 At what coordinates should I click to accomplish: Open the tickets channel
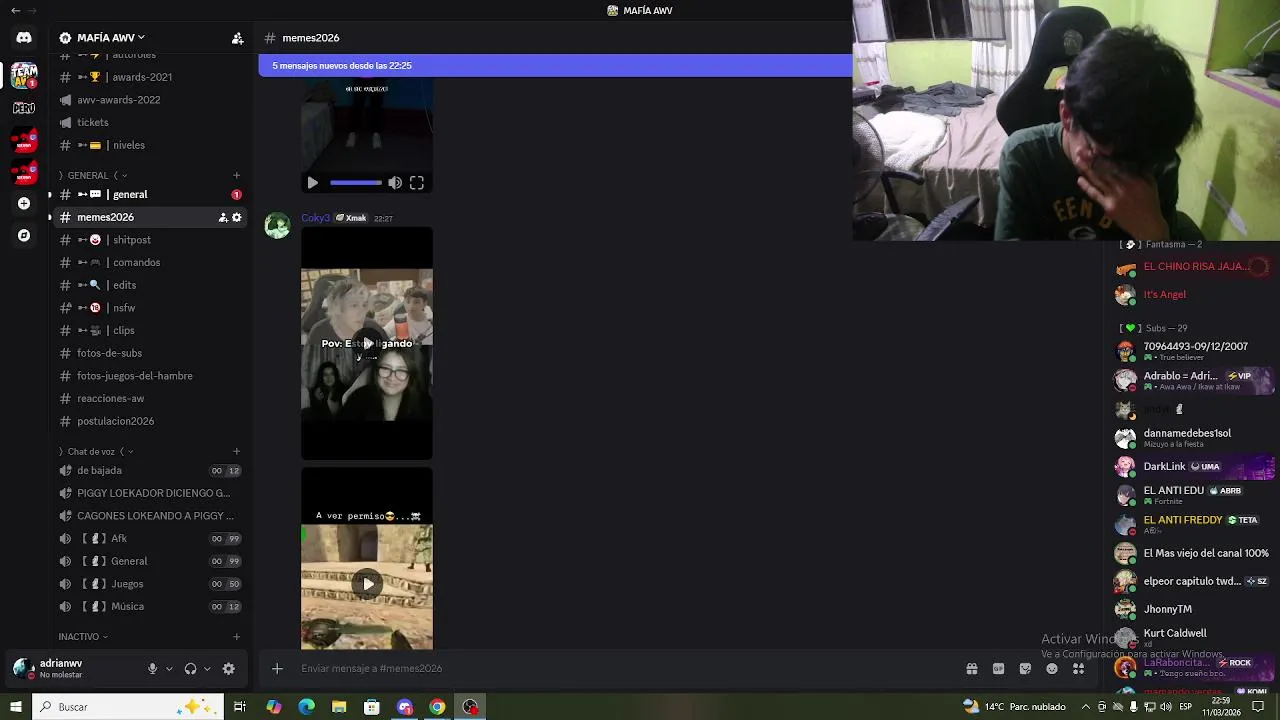(x=150, y=122)
